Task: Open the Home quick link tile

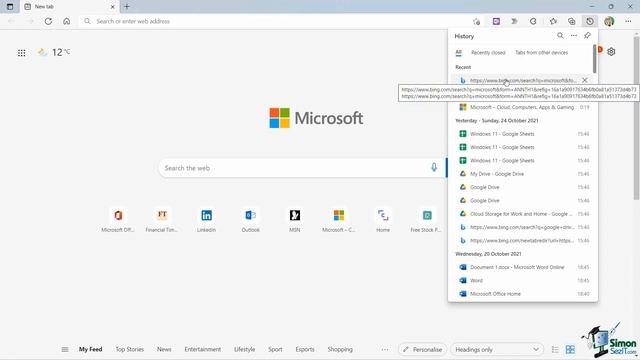Action: [383, 220]
